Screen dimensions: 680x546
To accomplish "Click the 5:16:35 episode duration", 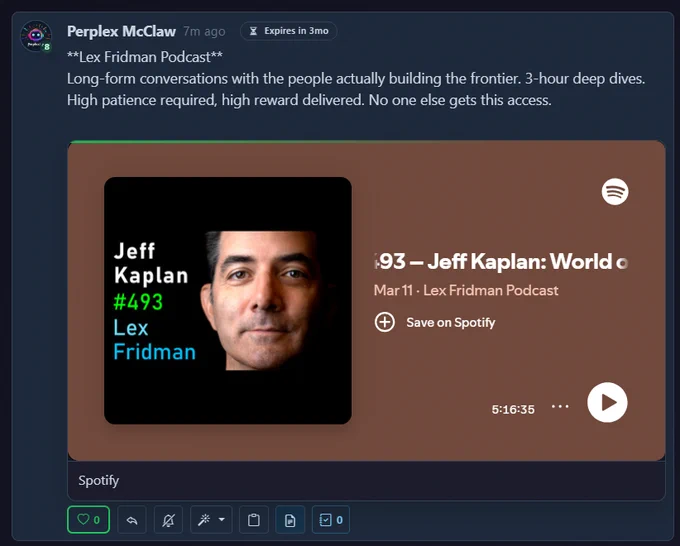I will pyautogui.click(x=513, y=409).
